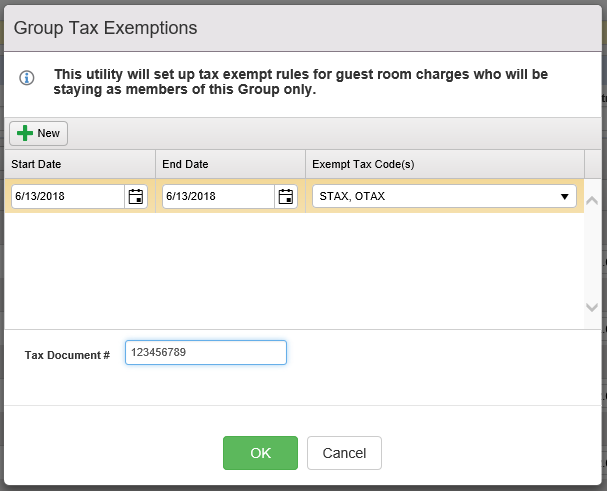607x491 pixels.
Task: Focus the Tax Document # input box
Action: (205, 353)
